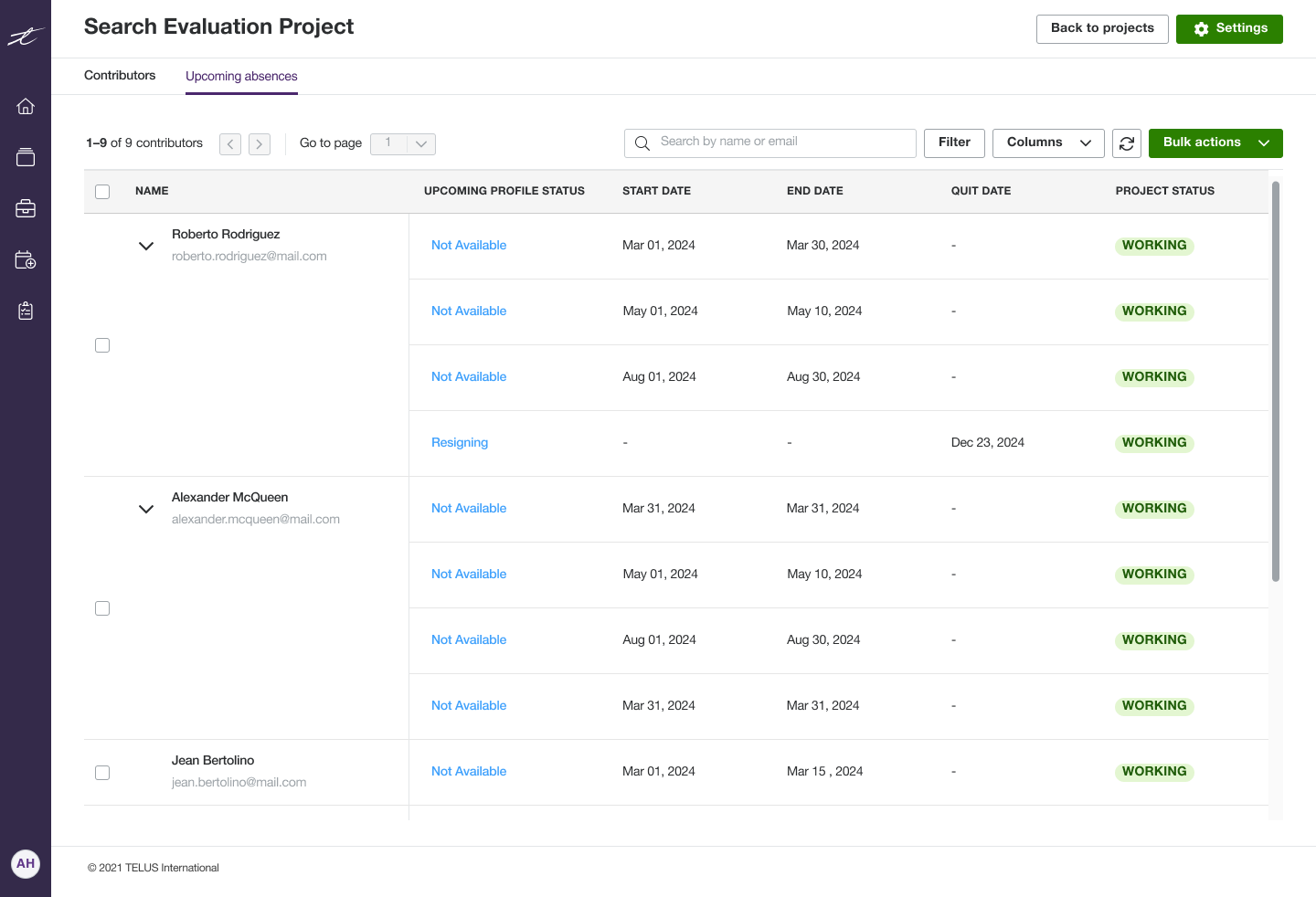Screen dimensions: 1316x897
Task: Stay on the Upcoming absences tab
Action: tap(241, 75)
